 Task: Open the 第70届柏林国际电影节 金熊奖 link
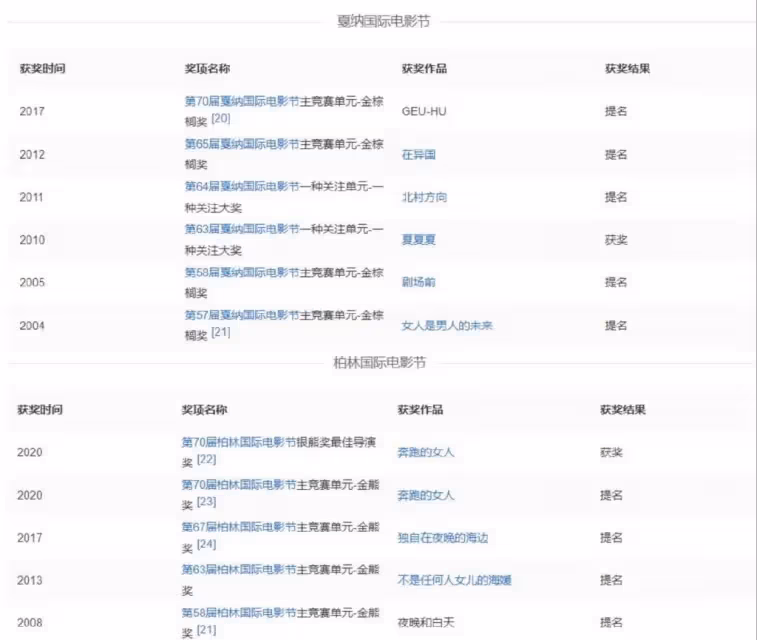coord(238,485)
